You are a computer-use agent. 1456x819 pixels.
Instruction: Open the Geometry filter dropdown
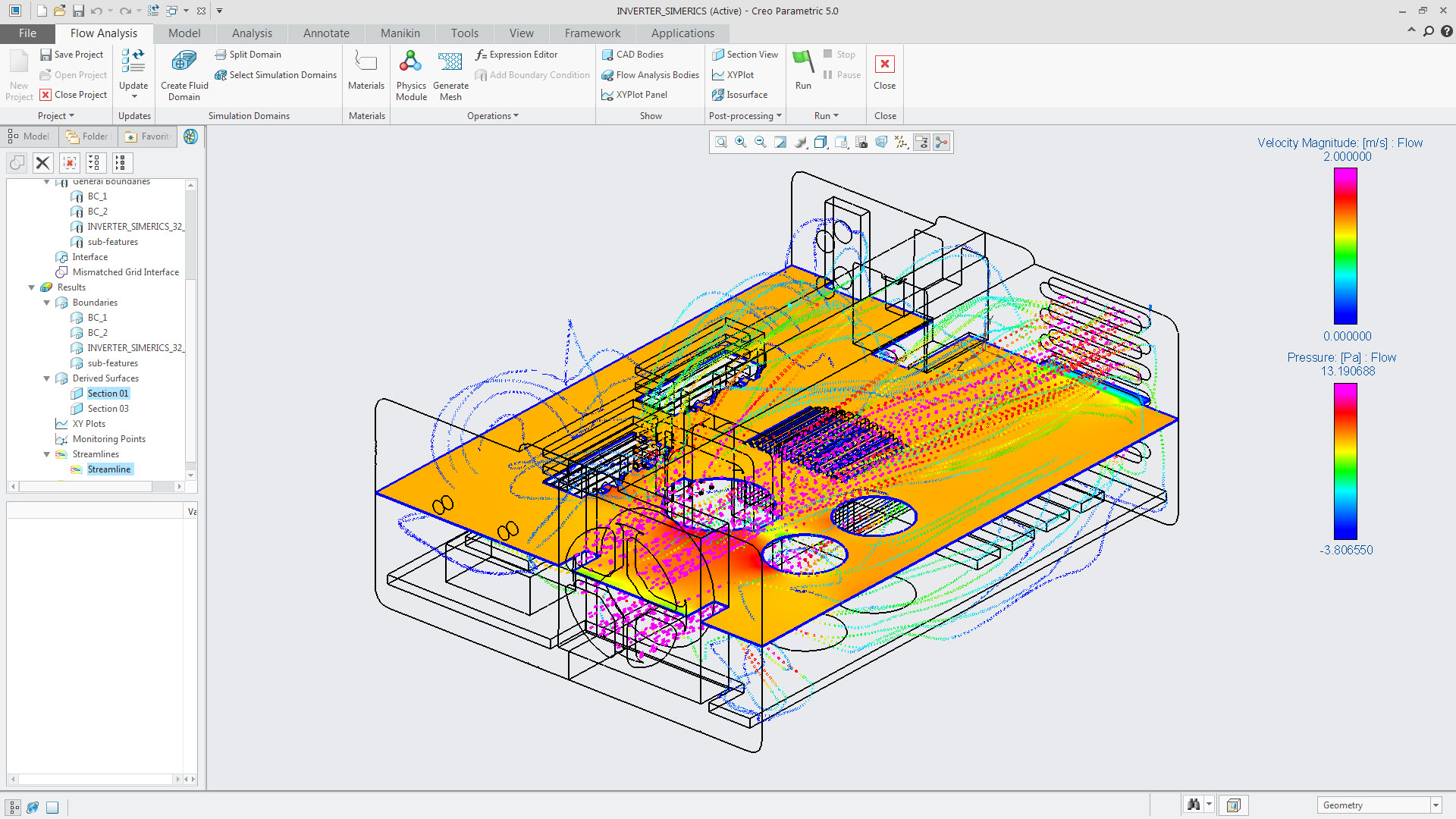point(1437,805)
